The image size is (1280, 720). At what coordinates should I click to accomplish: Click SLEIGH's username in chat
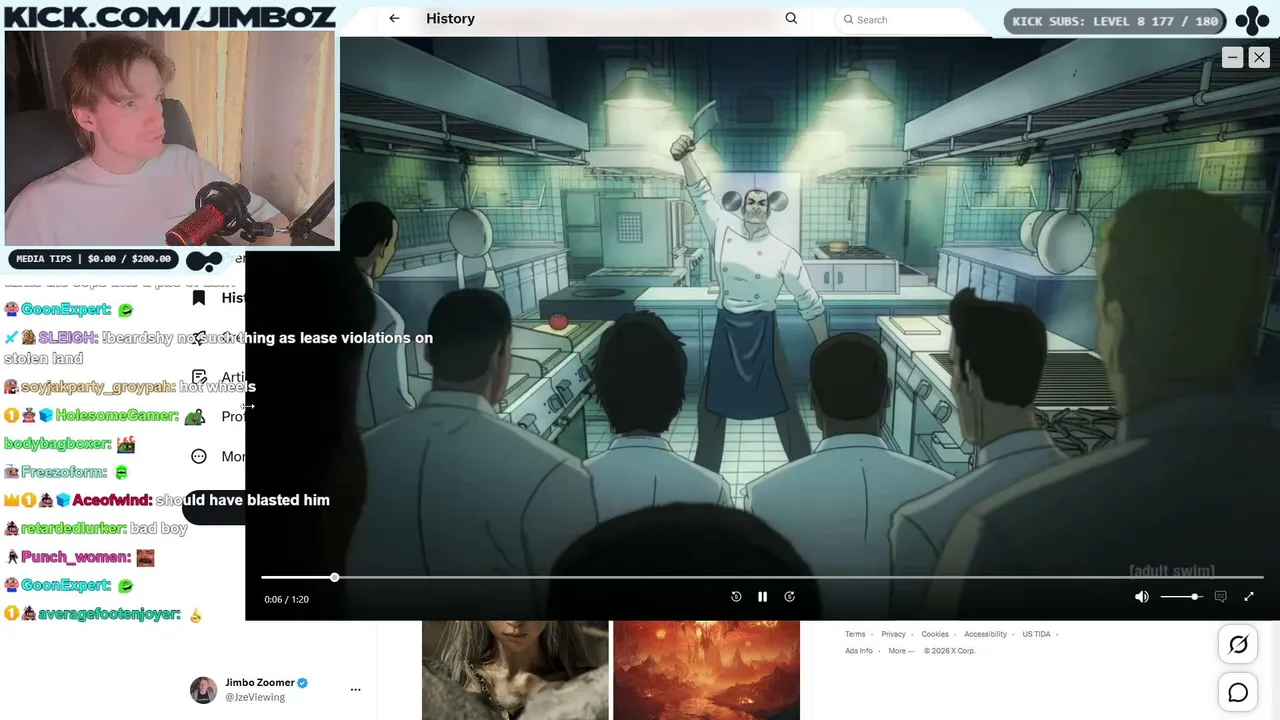pos(67,338)
